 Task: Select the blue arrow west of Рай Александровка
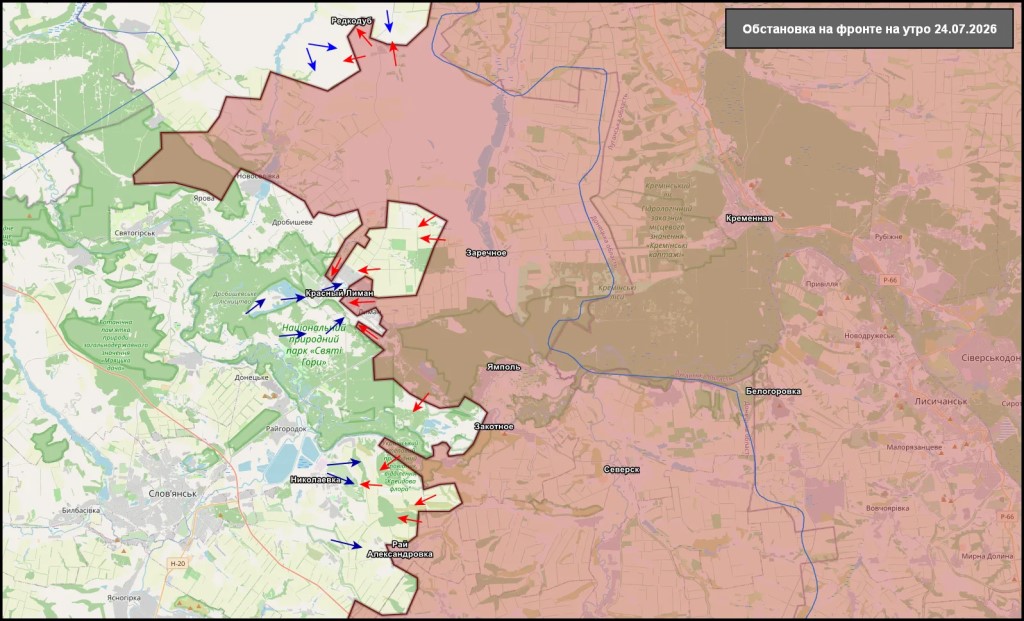click(x=346, y=544)
